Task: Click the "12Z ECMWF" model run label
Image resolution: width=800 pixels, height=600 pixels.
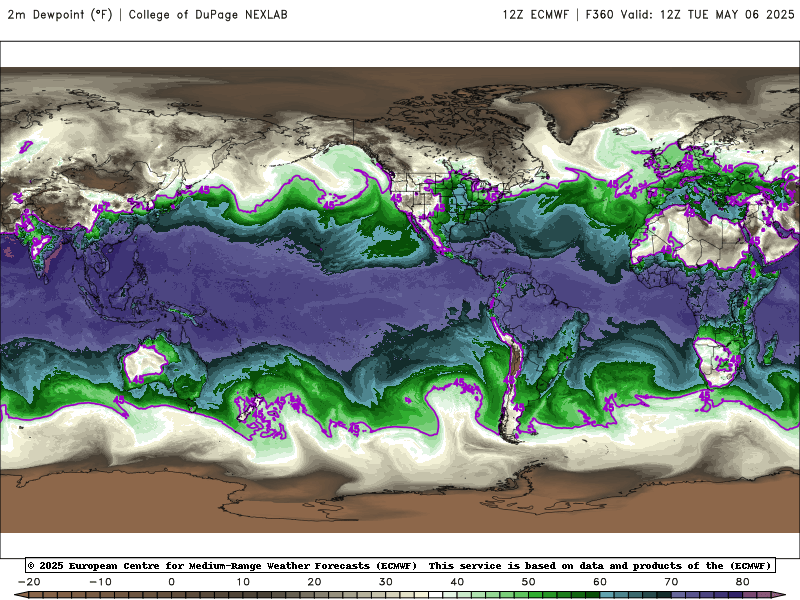Action: pos(535,14)
